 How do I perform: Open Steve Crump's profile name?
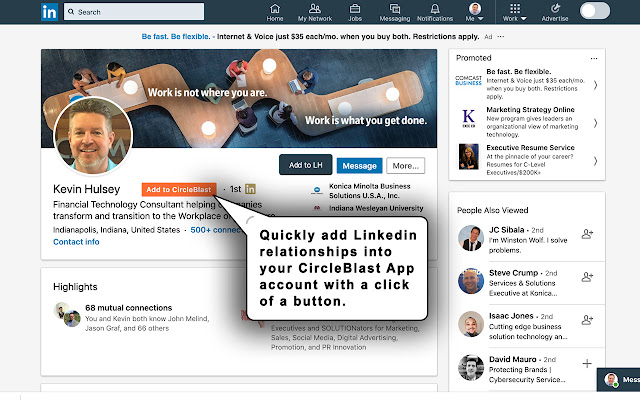point(513,273)
